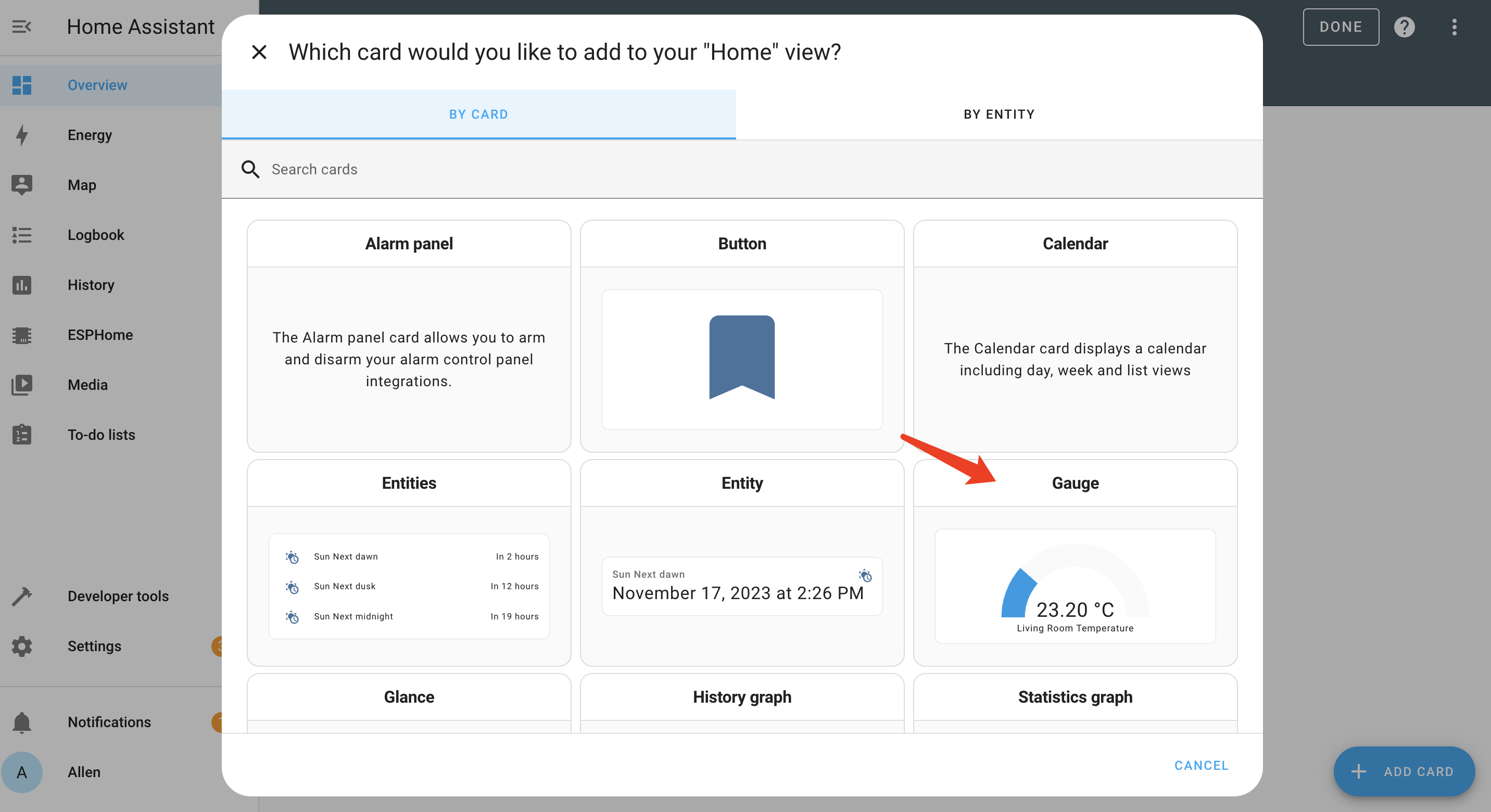Screen dimensions: 1491x812
Task: Switch to the By Entity tab
Action: 1000,114
